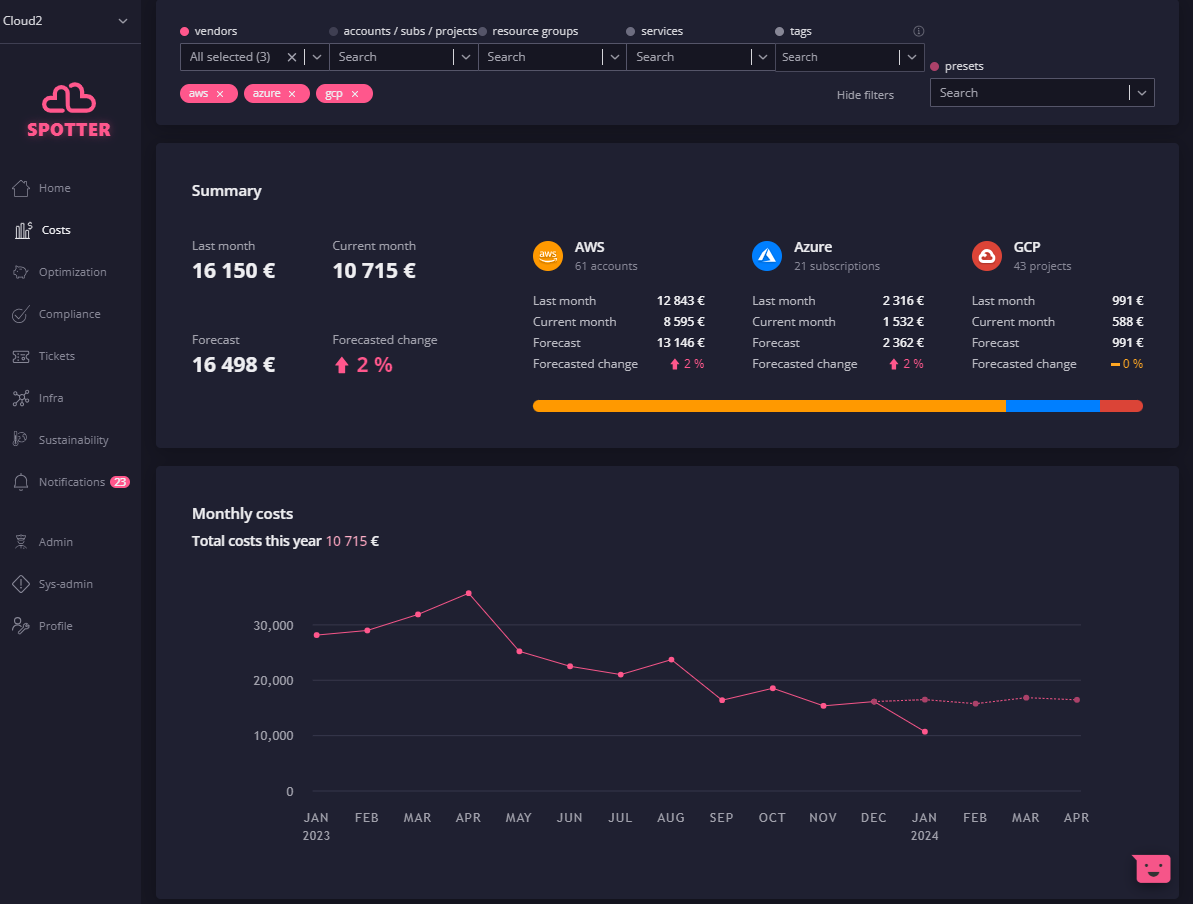Click Hide filters
The width and height of the screenshot is (1193, 904).
coord(865,95)
